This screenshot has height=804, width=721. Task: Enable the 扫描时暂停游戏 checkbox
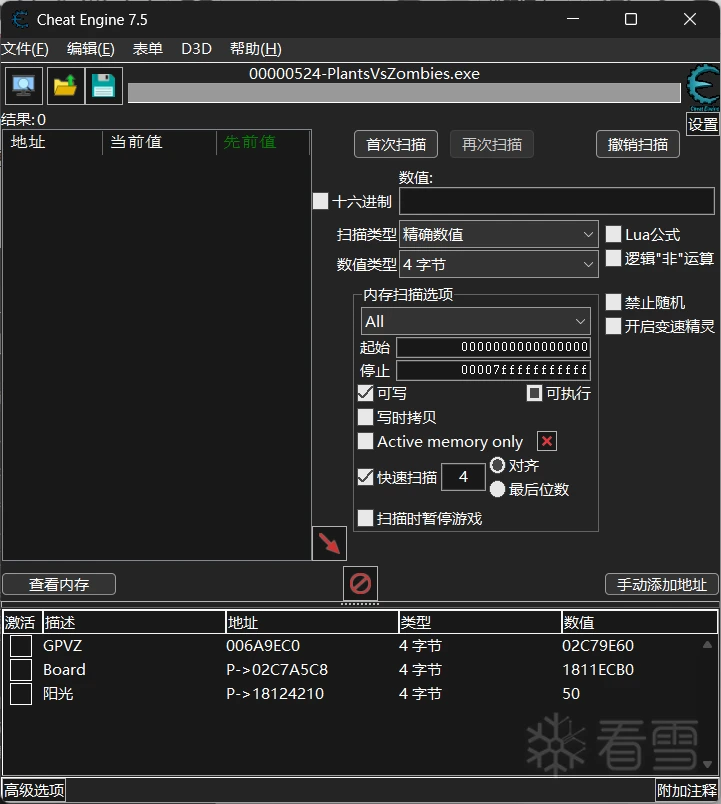click(365, 518)
